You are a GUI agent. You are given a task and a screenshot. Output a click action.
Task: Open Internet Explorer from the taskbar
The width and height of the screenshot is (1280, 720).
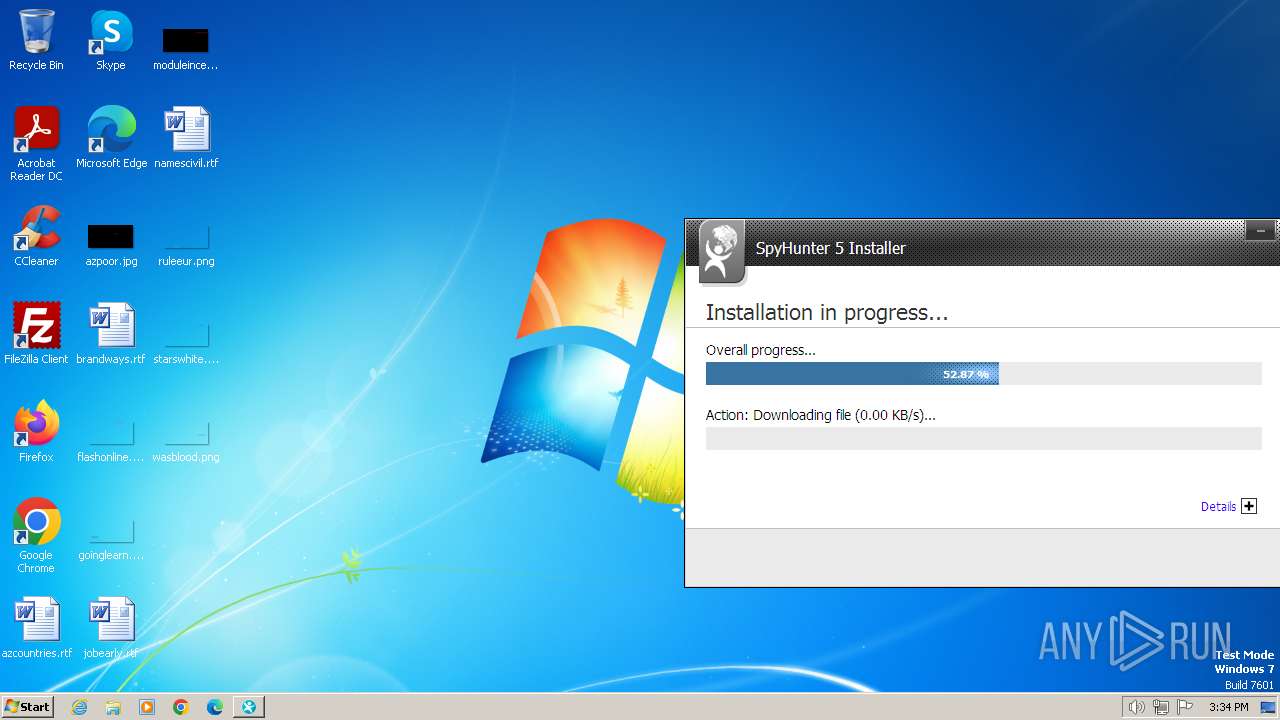pos(79,707)
